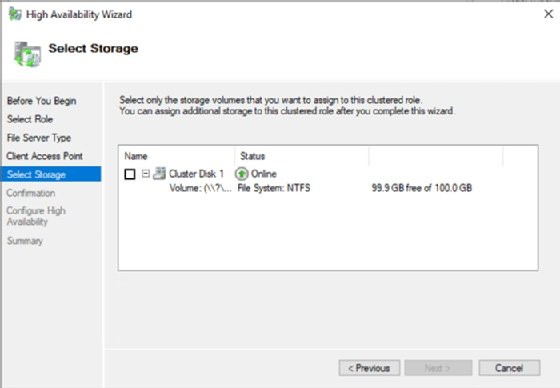Click the Online status text

264,174
